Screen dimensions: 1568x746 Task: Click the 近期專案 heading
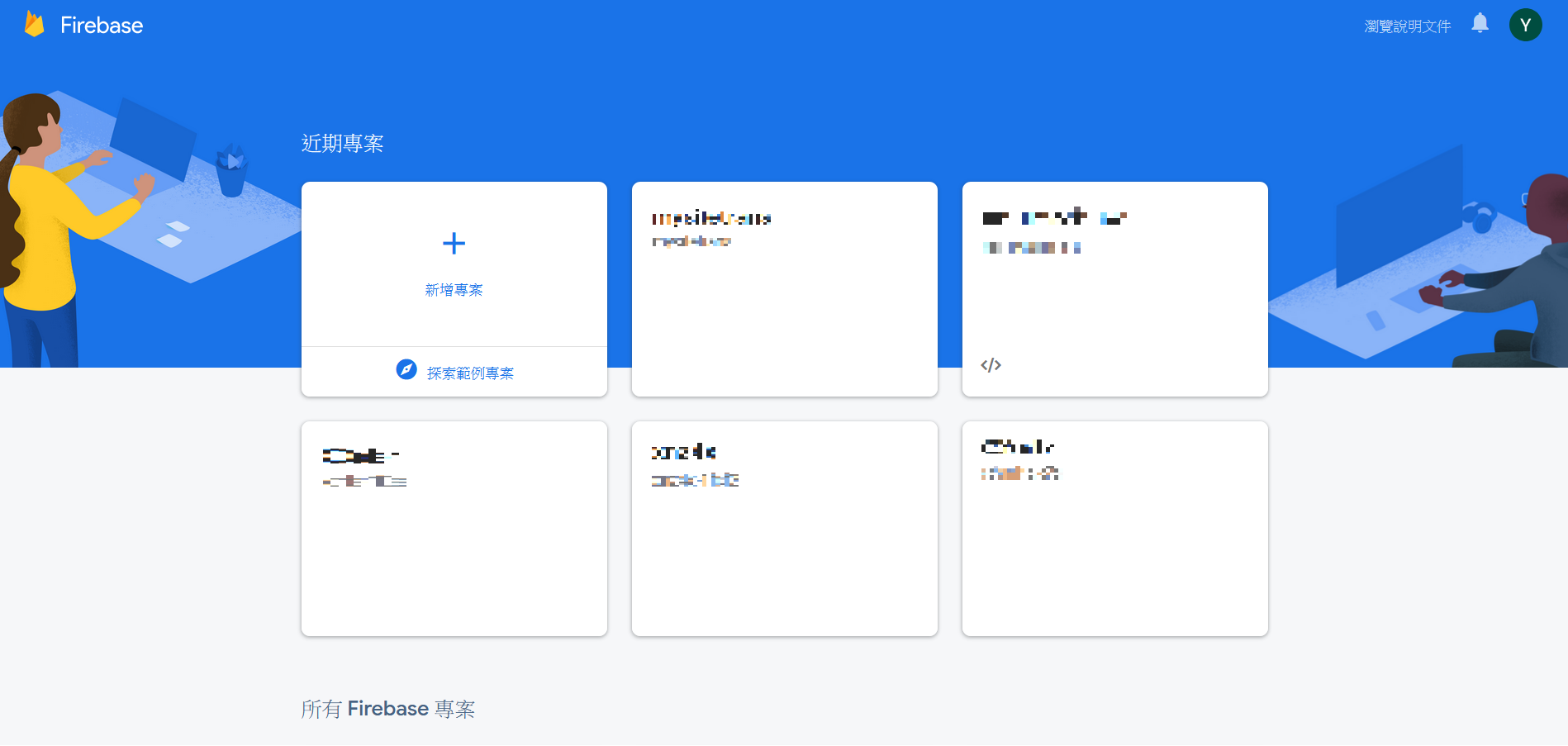coord(342,144)
